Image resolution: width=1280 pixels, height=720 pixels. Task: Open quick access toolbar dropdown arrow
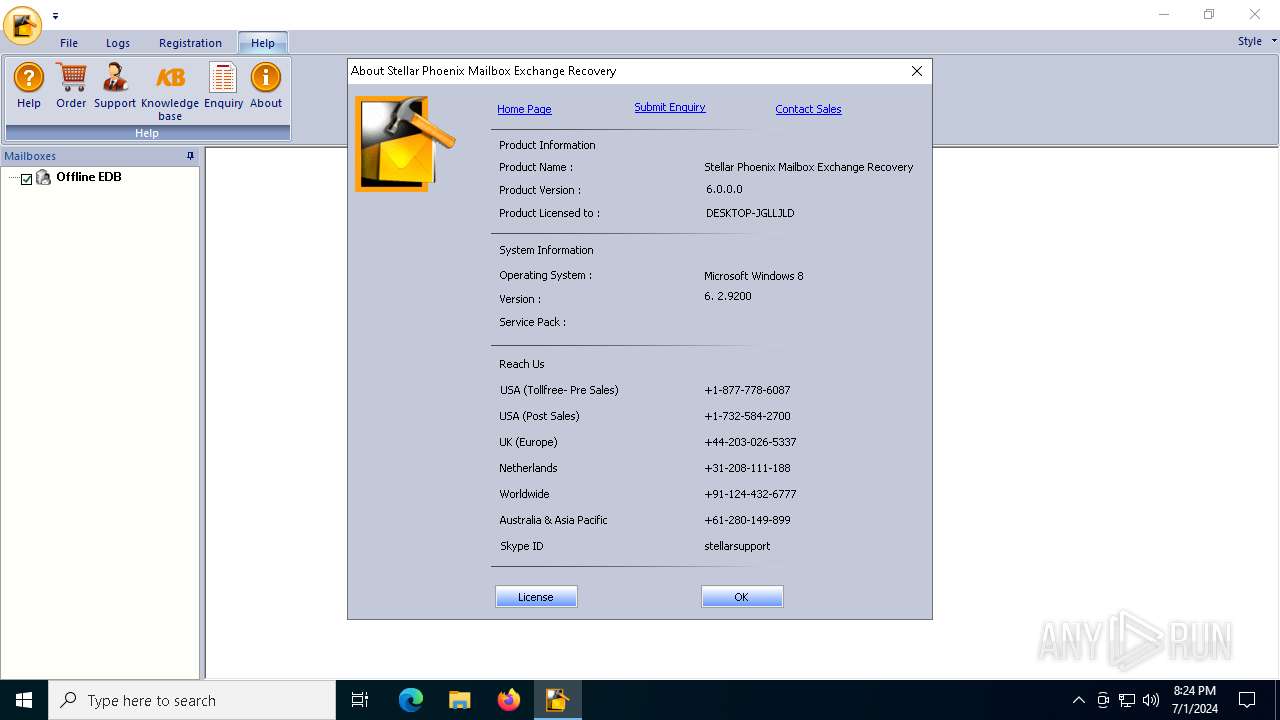55,16
